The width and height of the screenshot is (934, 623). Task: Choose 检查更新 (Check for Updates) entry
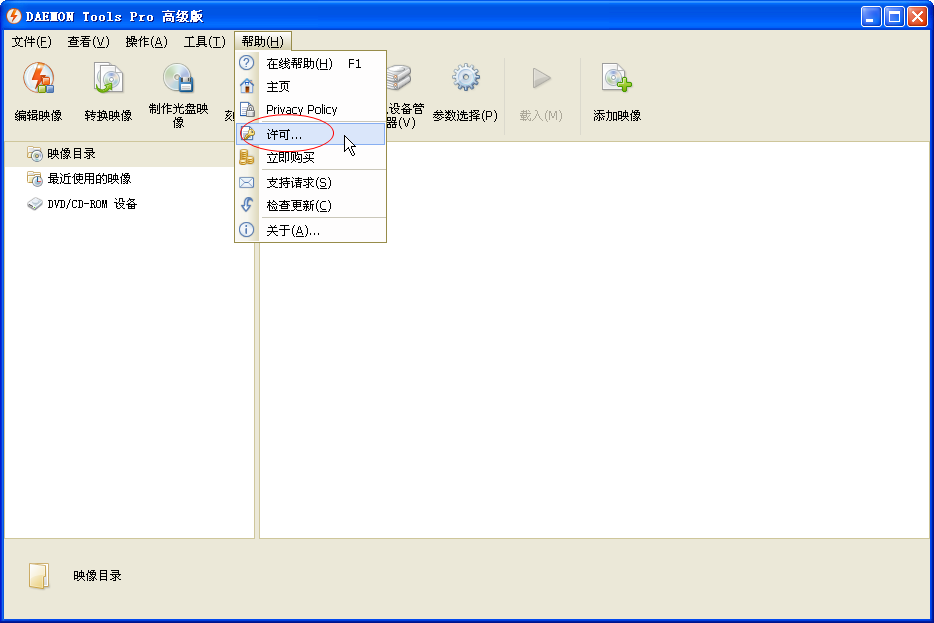pos(298,206)
